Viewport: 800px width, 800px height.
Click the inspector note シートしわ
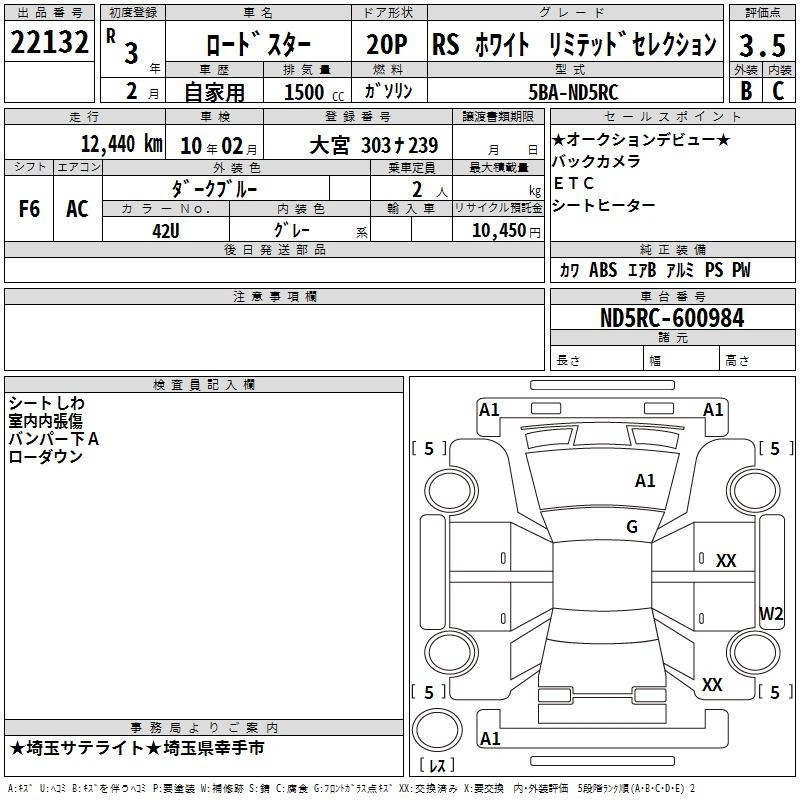point(46,403)
